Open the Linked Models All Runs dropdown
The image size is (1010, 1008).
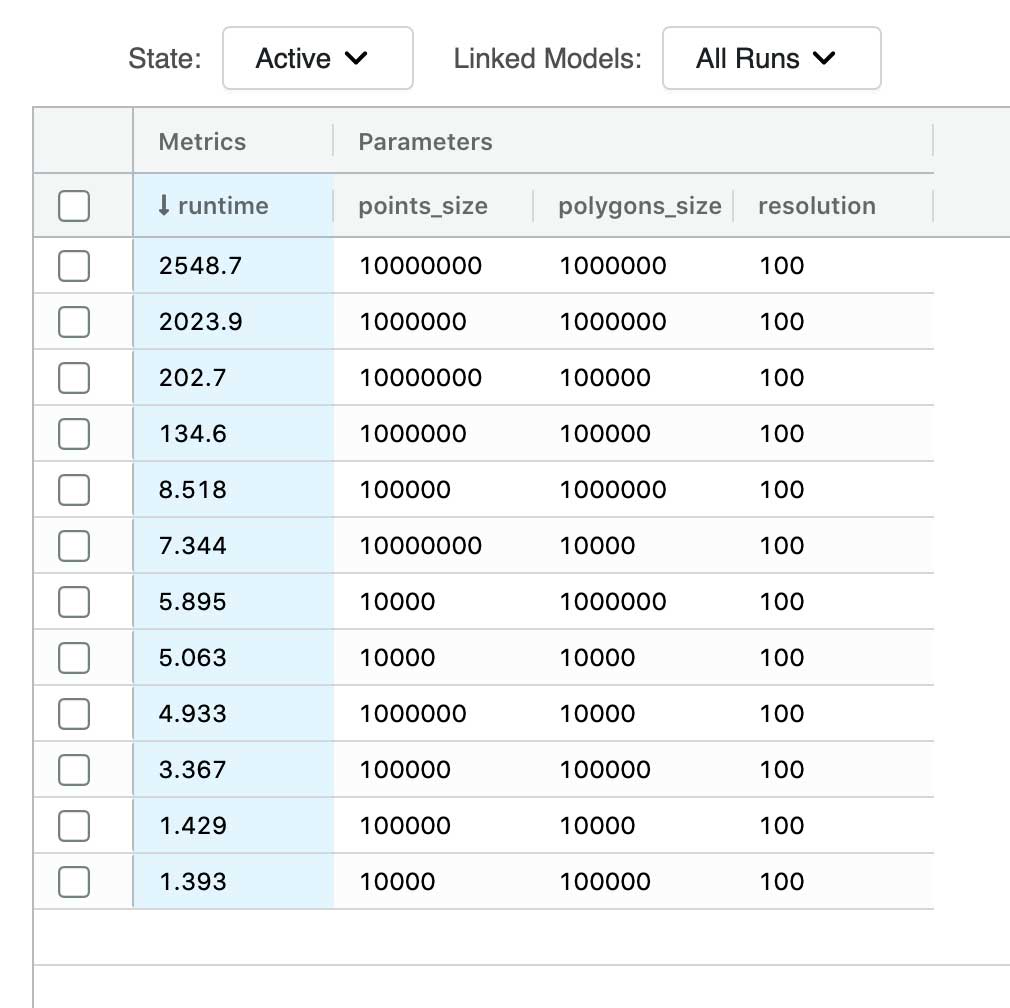tap(771, 58)
